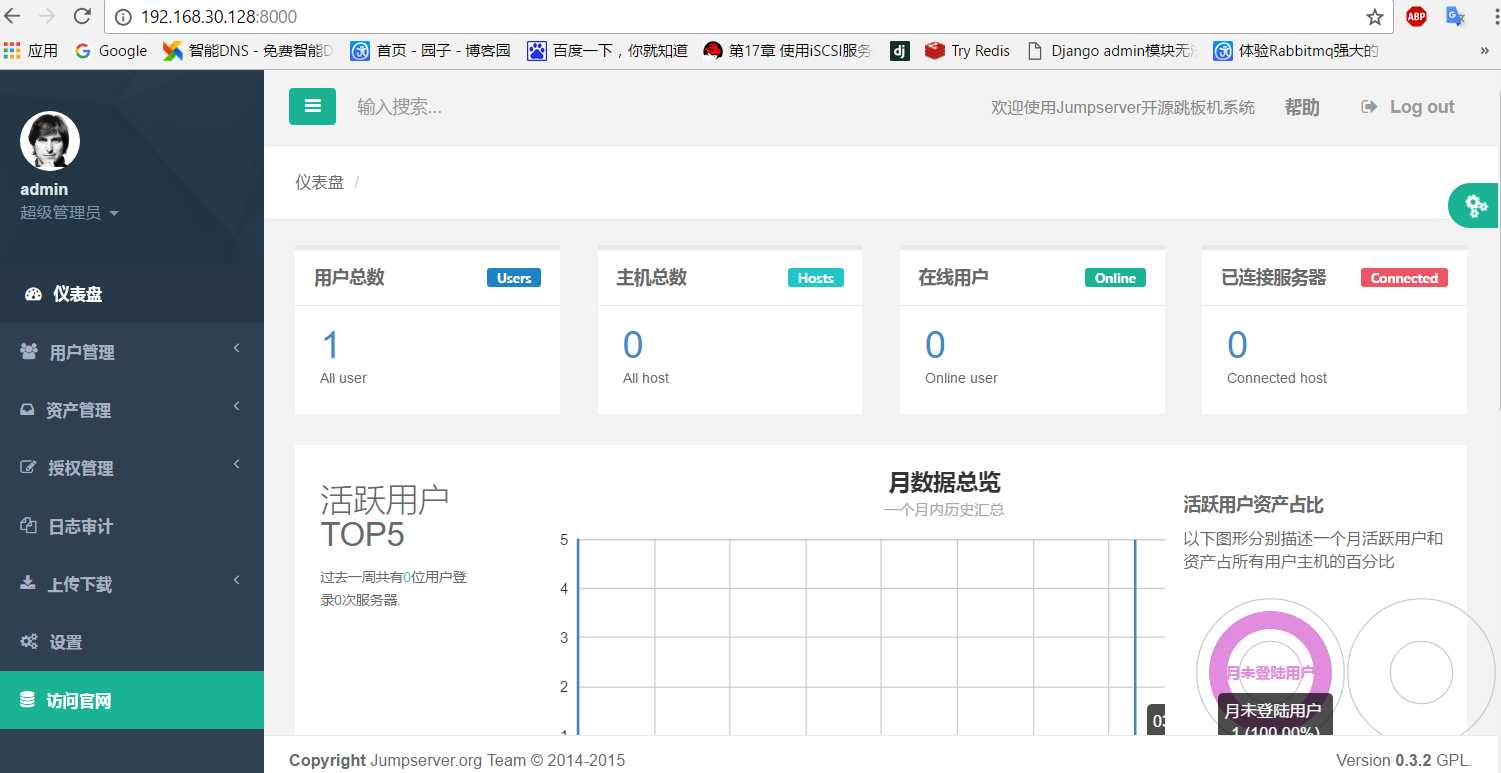Viewport: 1501px width, 773px height.
Task: Click the 活跃用户资产占比 heading
Action: point(1253,504)
